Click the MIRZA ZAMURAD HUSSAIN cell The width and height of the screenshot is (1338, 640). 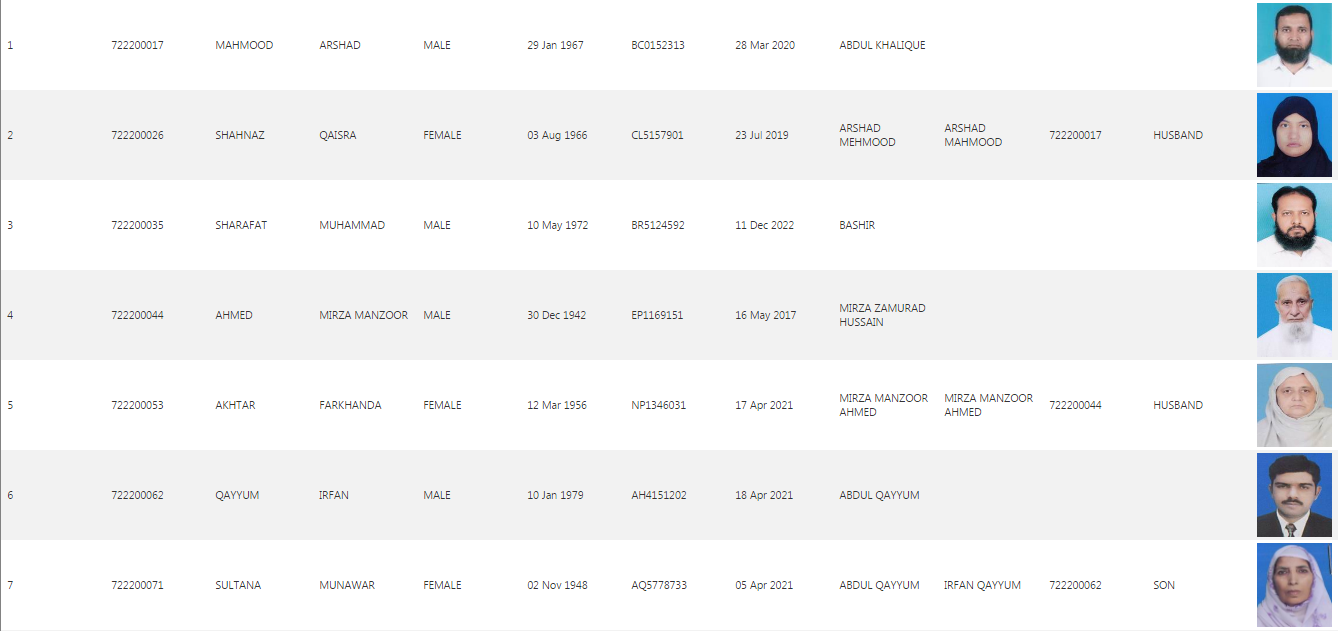(x=882, y=315)
